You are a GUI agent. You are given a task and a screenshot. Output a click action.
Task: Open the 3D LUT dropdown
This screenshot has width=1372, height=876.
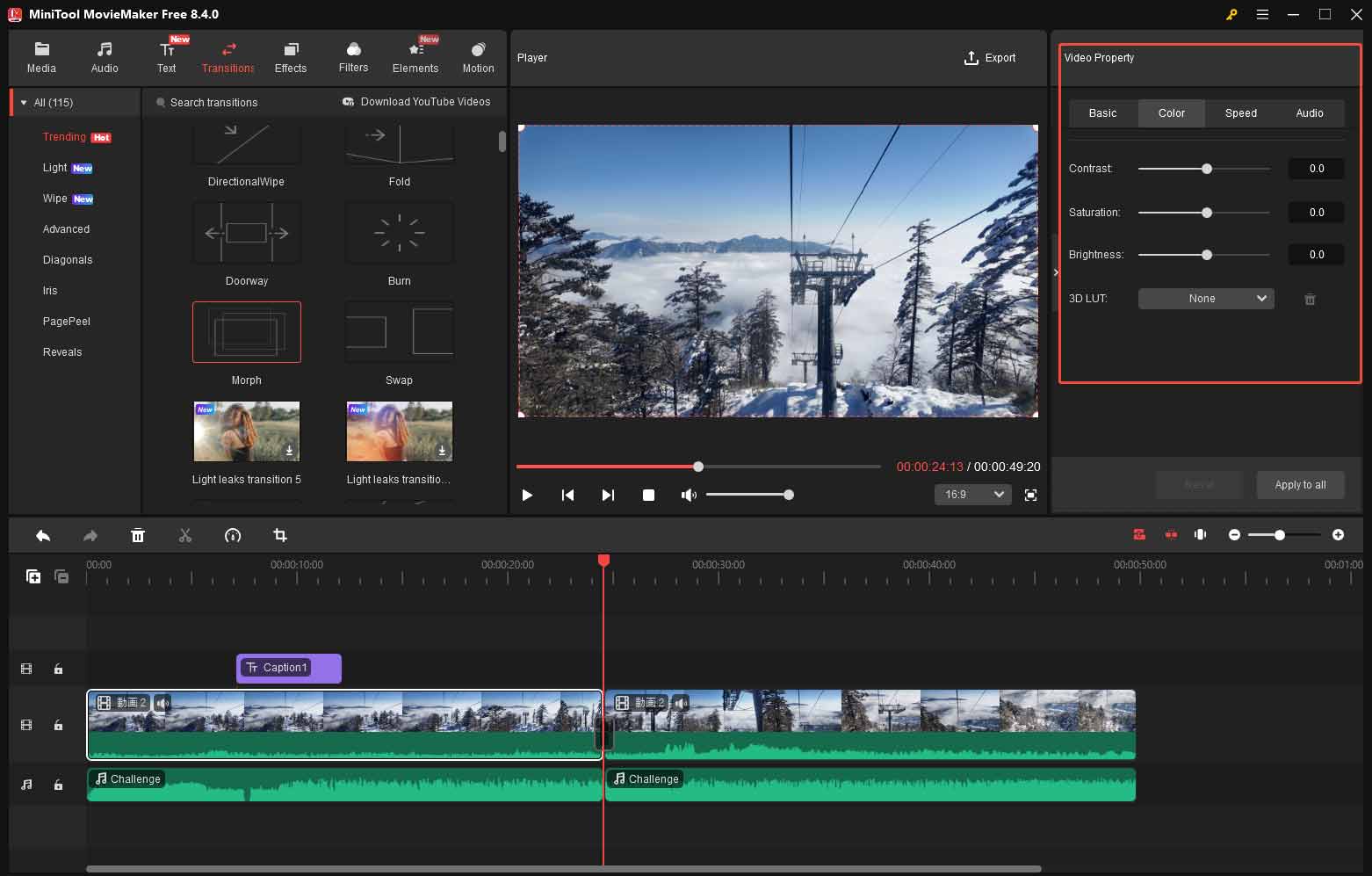(1205, 298)
